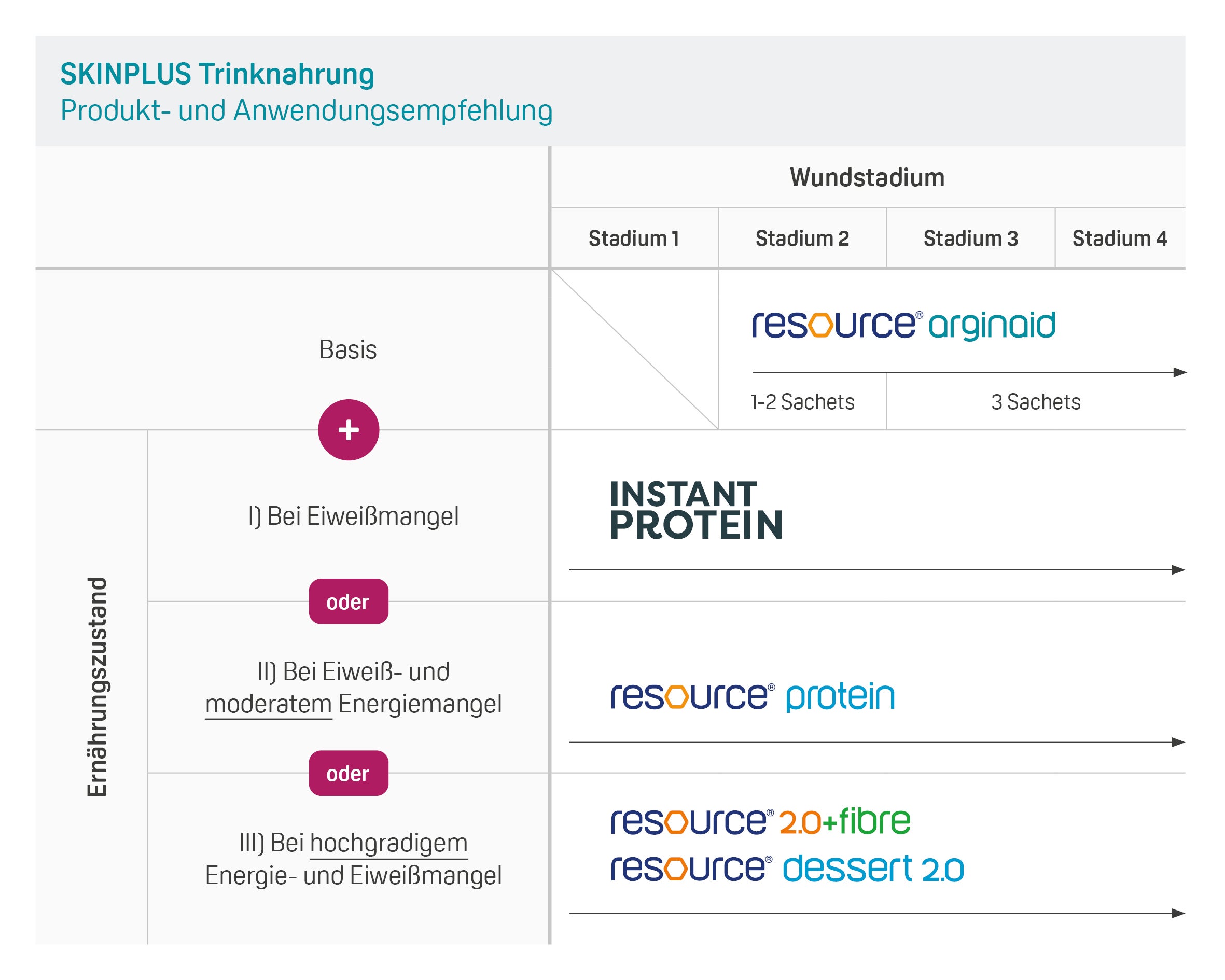Click the 3 Sachets dosage cell

pos(1036,402)
